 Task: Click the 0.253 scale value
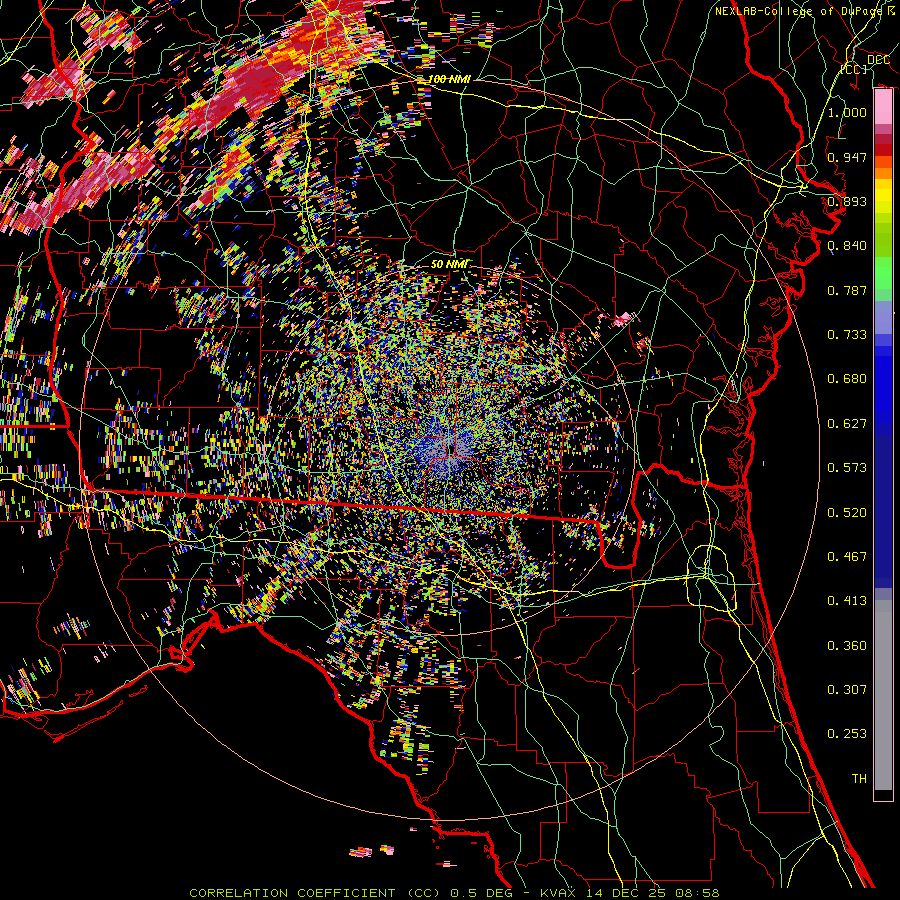pyautogui.click(x=847, y=734)
